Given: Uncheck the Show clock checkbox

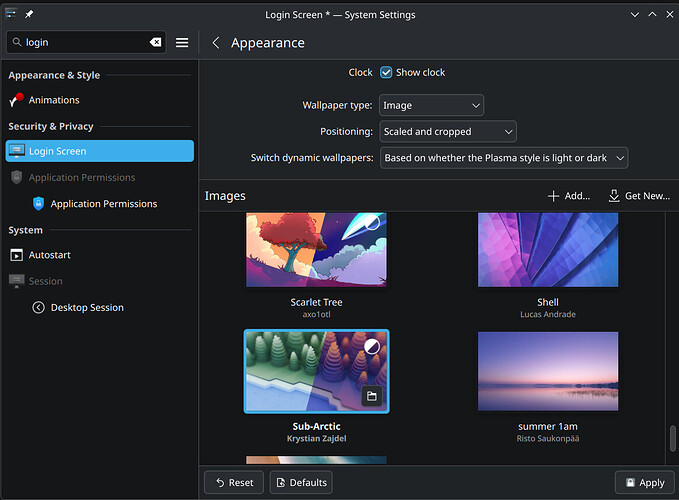Looking at the screenshot, I should click(x=386, y=73).
